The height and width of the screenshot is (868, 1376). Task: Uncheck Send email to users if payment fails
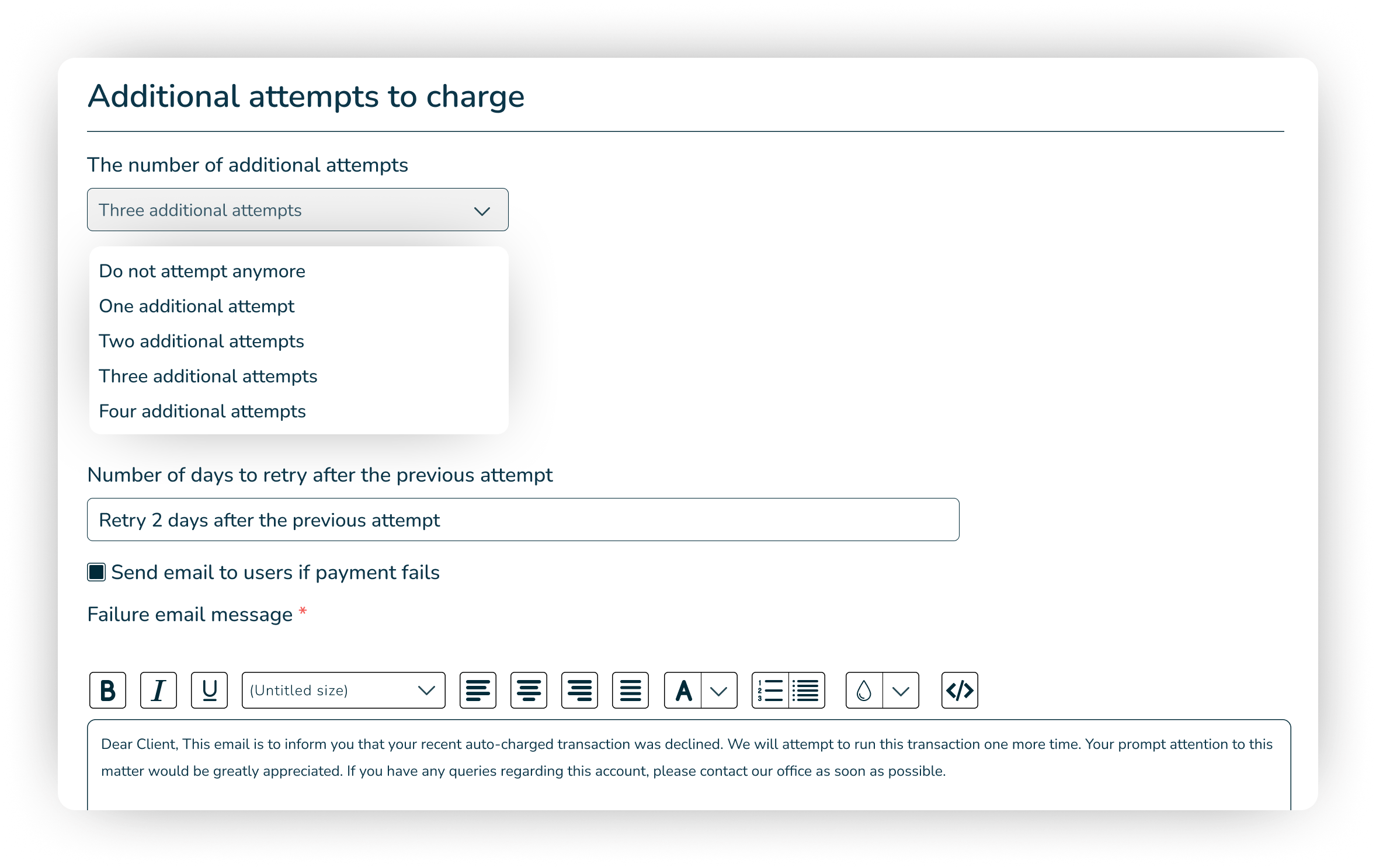(x=96, y=573)
